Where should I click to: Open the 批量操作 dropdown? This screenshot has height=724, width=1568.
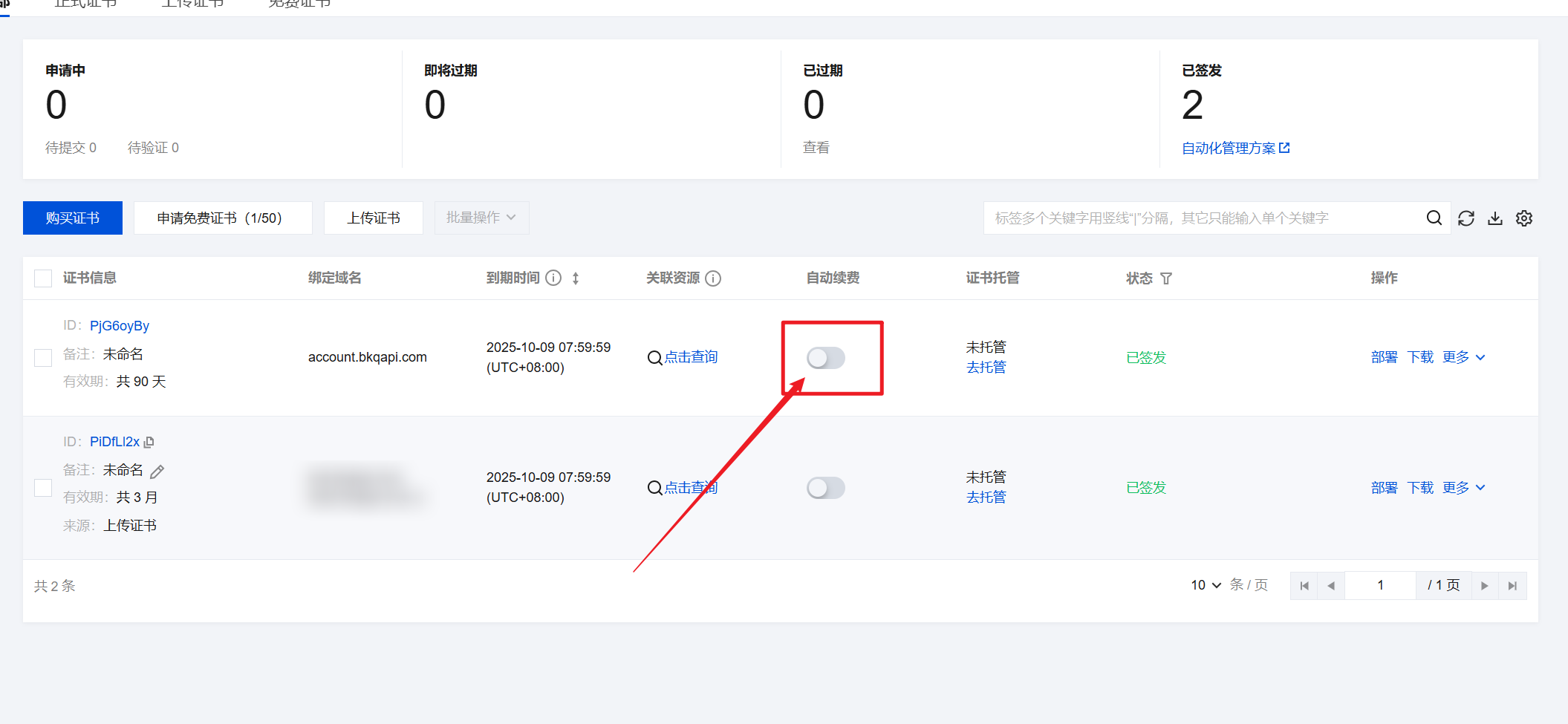pyautogui.click(x=481, y=218)
